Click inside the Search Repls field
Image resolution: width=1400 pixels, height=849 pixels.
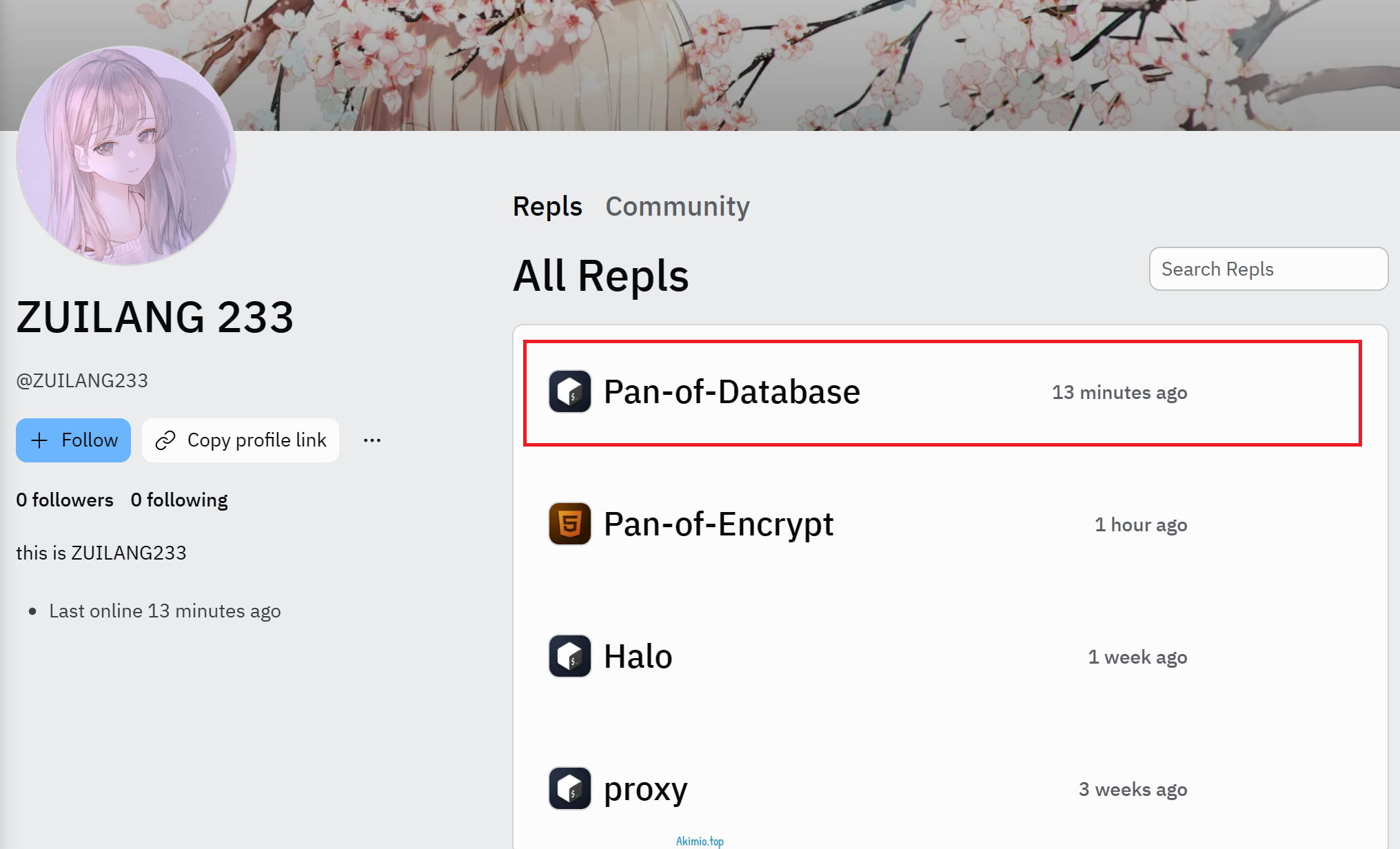click(1268, 269)
